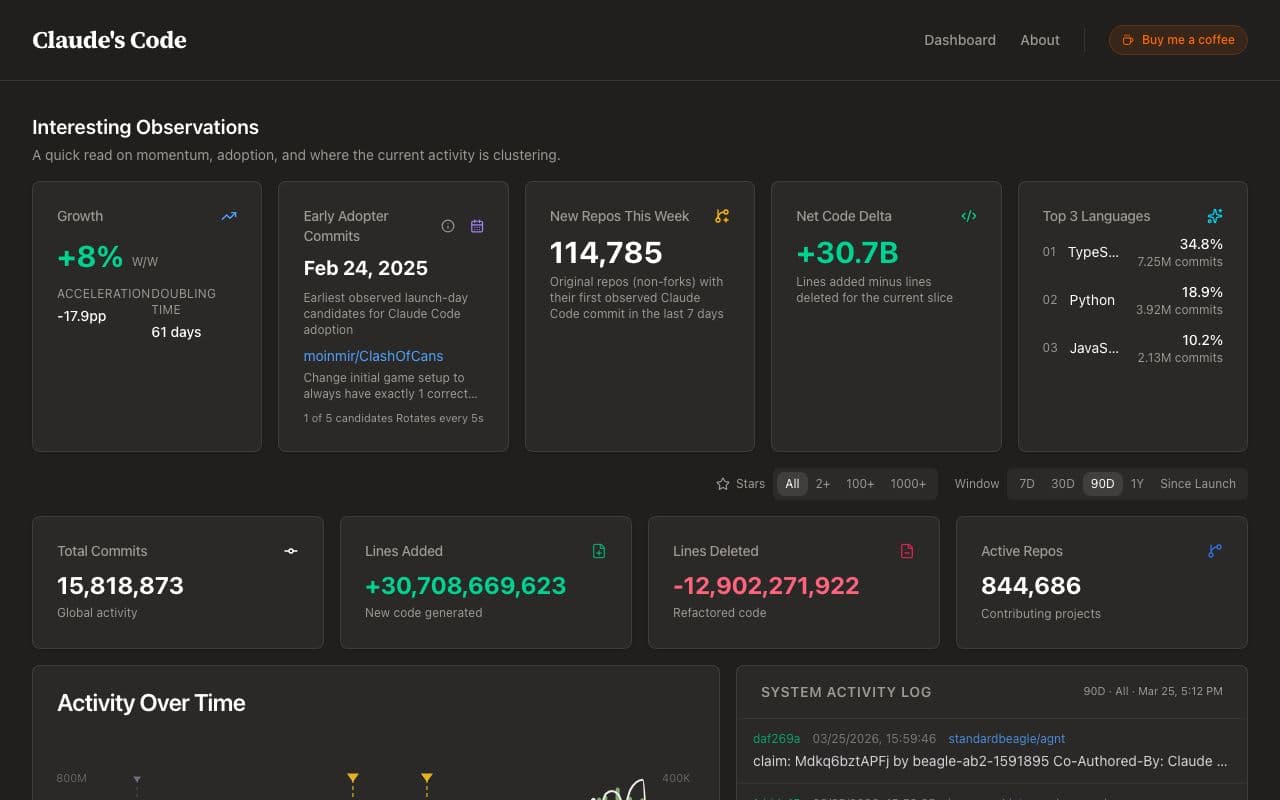This screenshot has height=800, width=1280.
Task: Go to the Dashboard nav item
Action: pos(959,40)
